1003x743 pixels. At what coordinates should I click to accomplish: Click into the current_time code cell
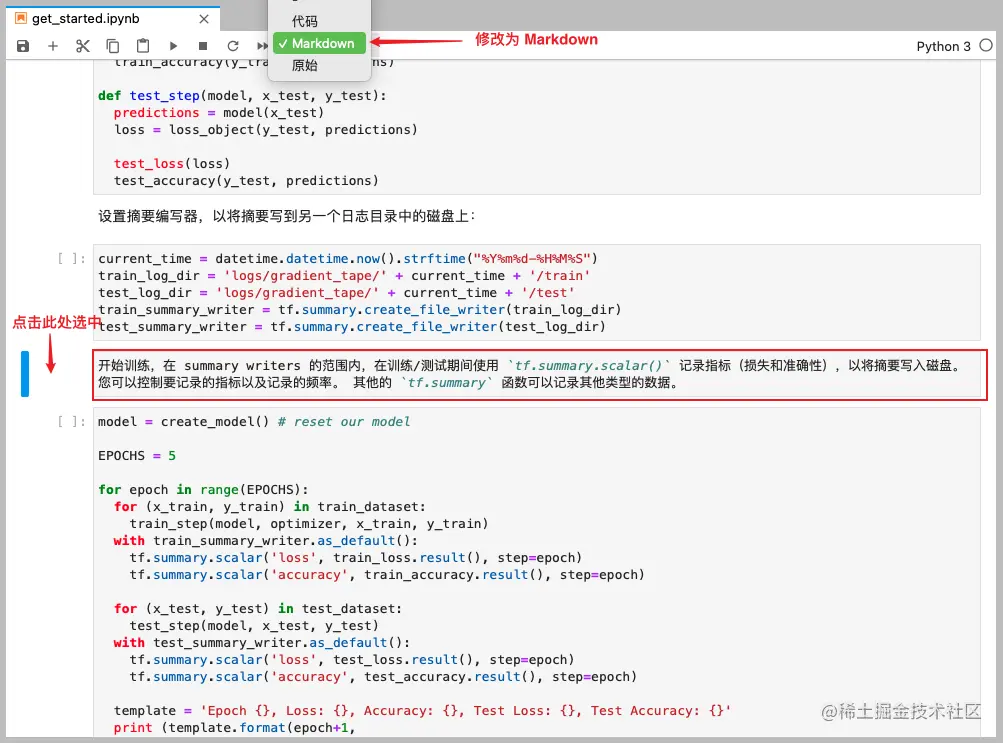click(x=536, y=292)
